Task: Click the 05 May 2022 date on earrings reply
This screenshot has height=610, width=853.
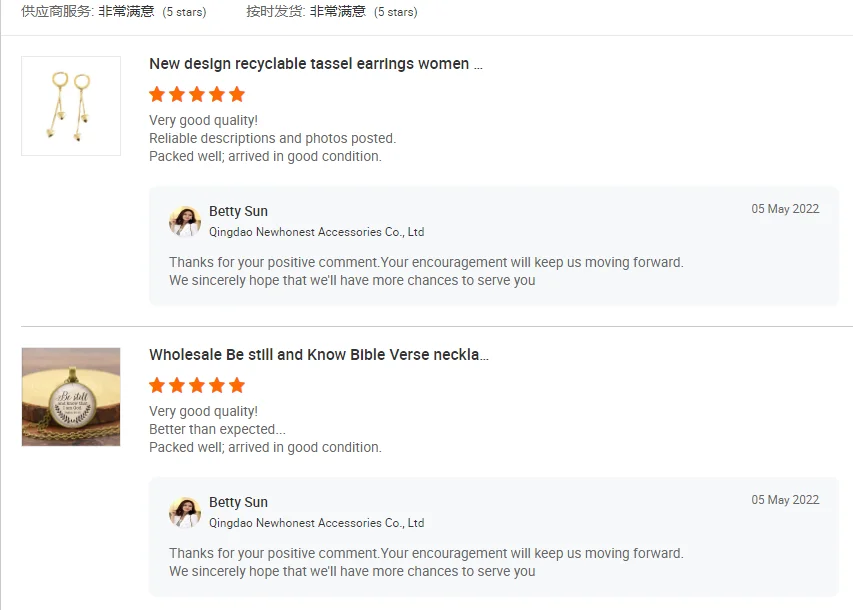Action: click(785, 209)
